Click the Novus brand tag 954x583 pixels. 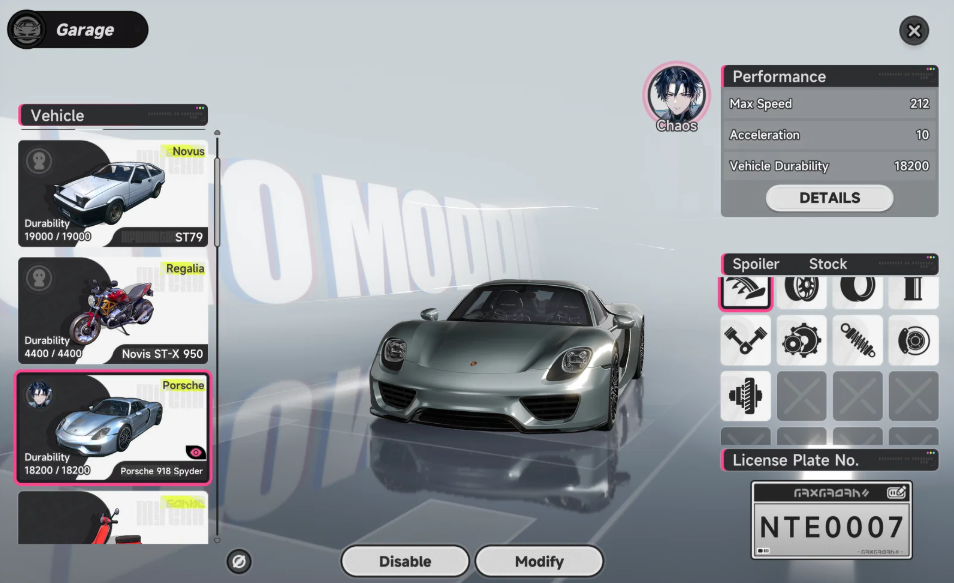pyautogui.click(x=188, y=152)
